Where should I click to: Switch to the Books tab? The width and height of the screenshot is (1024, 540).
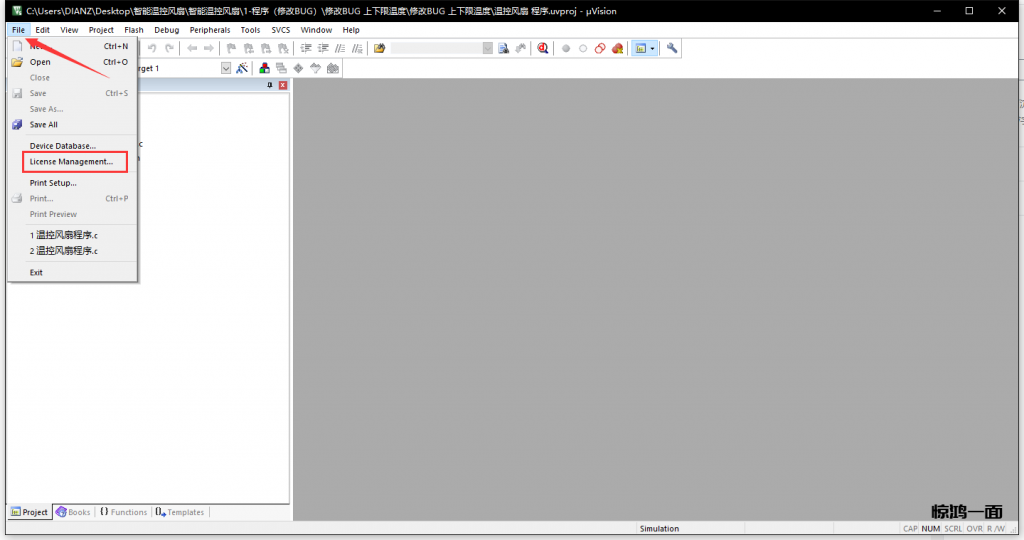73,512
